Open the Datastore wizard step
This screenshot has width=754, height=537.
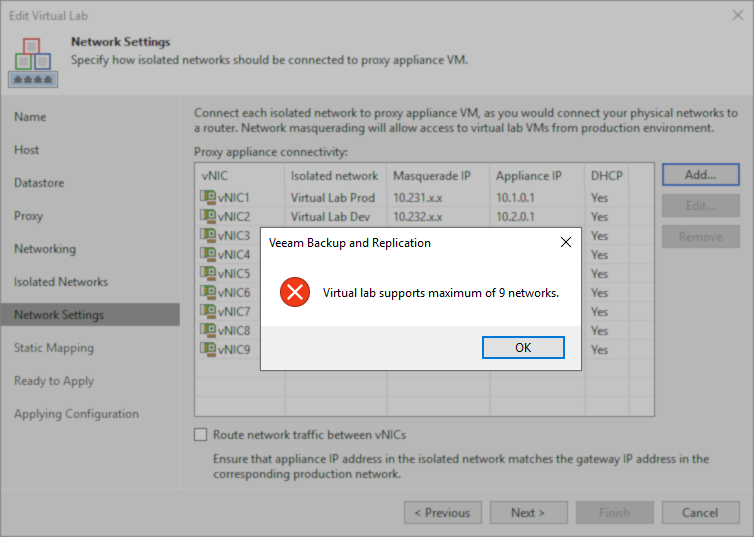(x=39, y=183)
